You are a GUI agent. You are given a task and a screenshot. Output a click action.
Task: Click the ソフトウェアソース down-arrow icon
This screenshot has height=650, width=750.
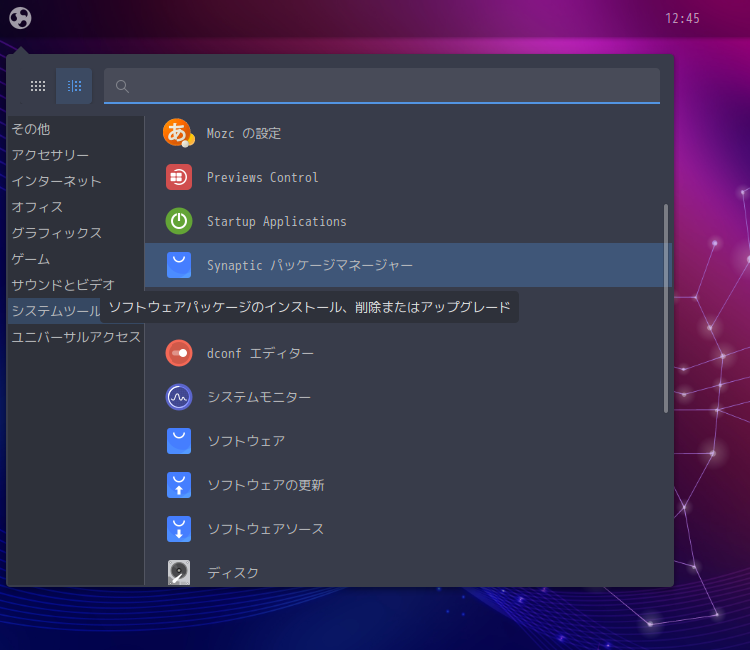[x=179, y=529]
